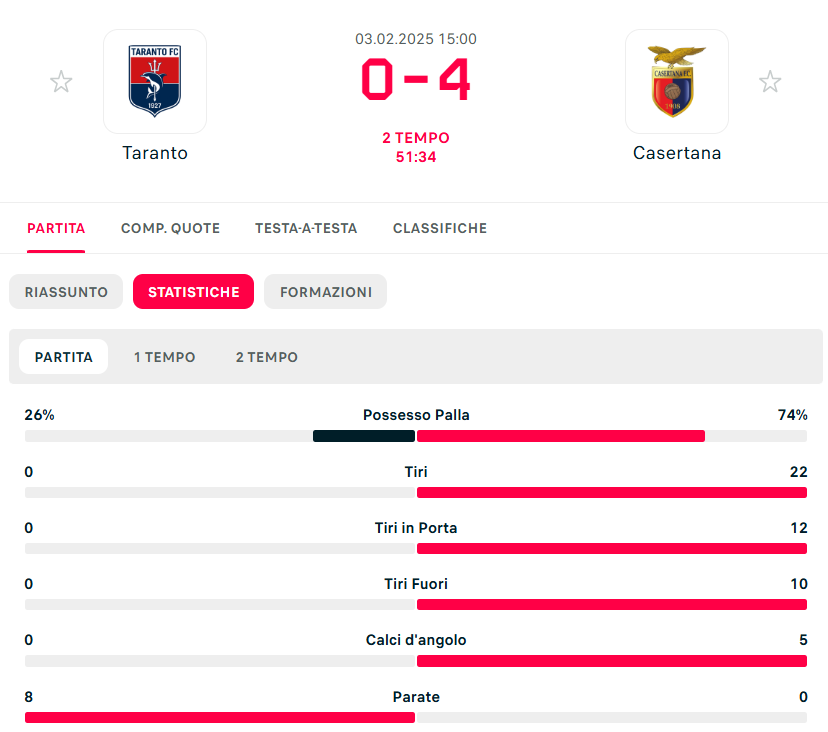Go to the Classifiche tab
Screen dimensions: 828x732
click(440, 228)
